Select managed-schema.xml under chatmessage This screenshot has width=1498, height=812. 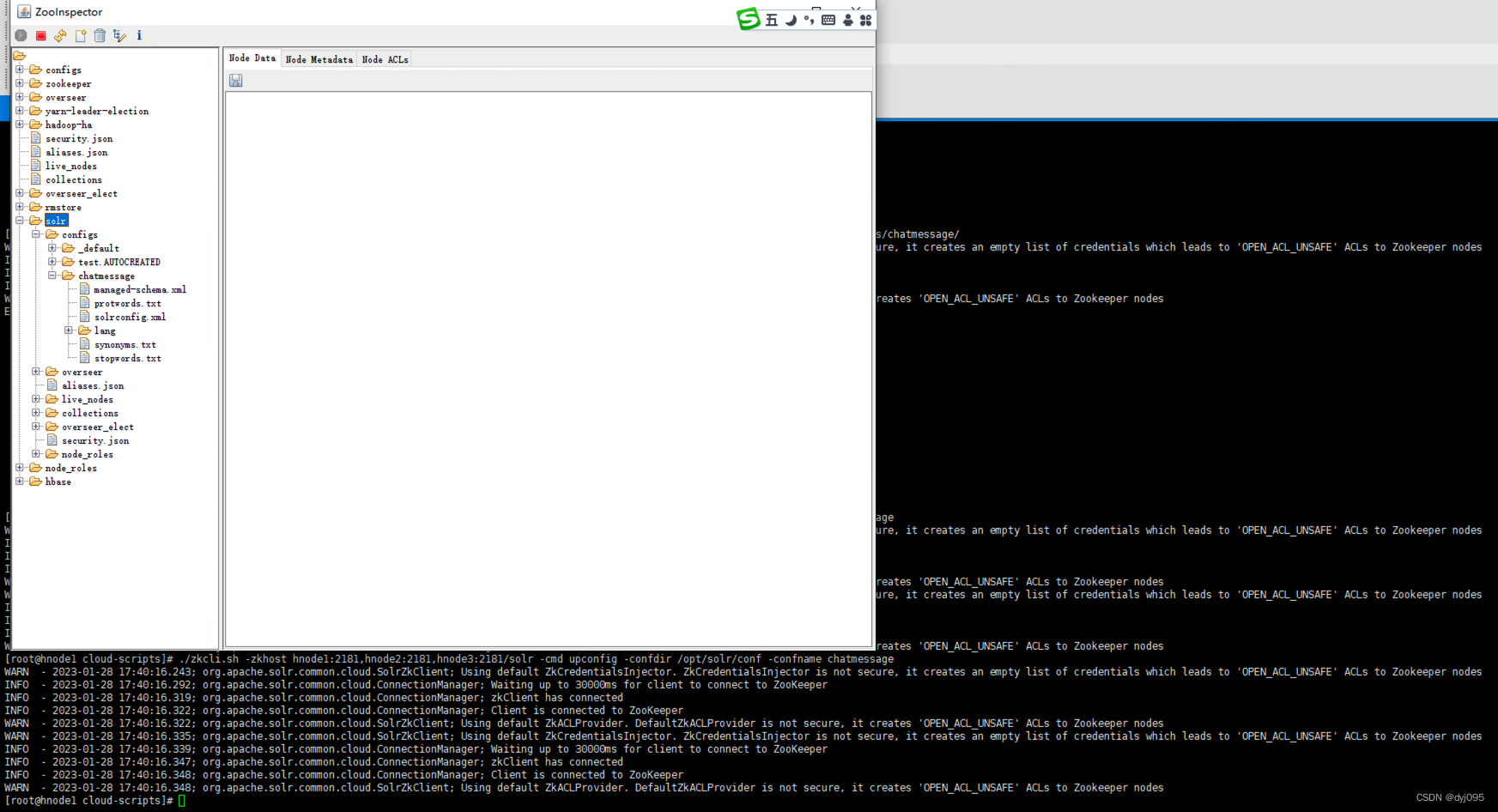(140, 289)
